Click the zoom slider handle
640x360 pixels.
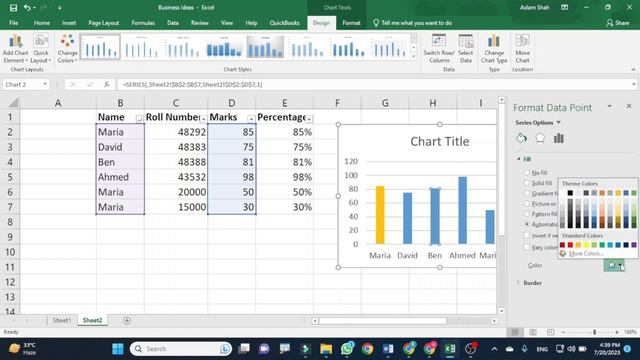click(x=594, y=332)
